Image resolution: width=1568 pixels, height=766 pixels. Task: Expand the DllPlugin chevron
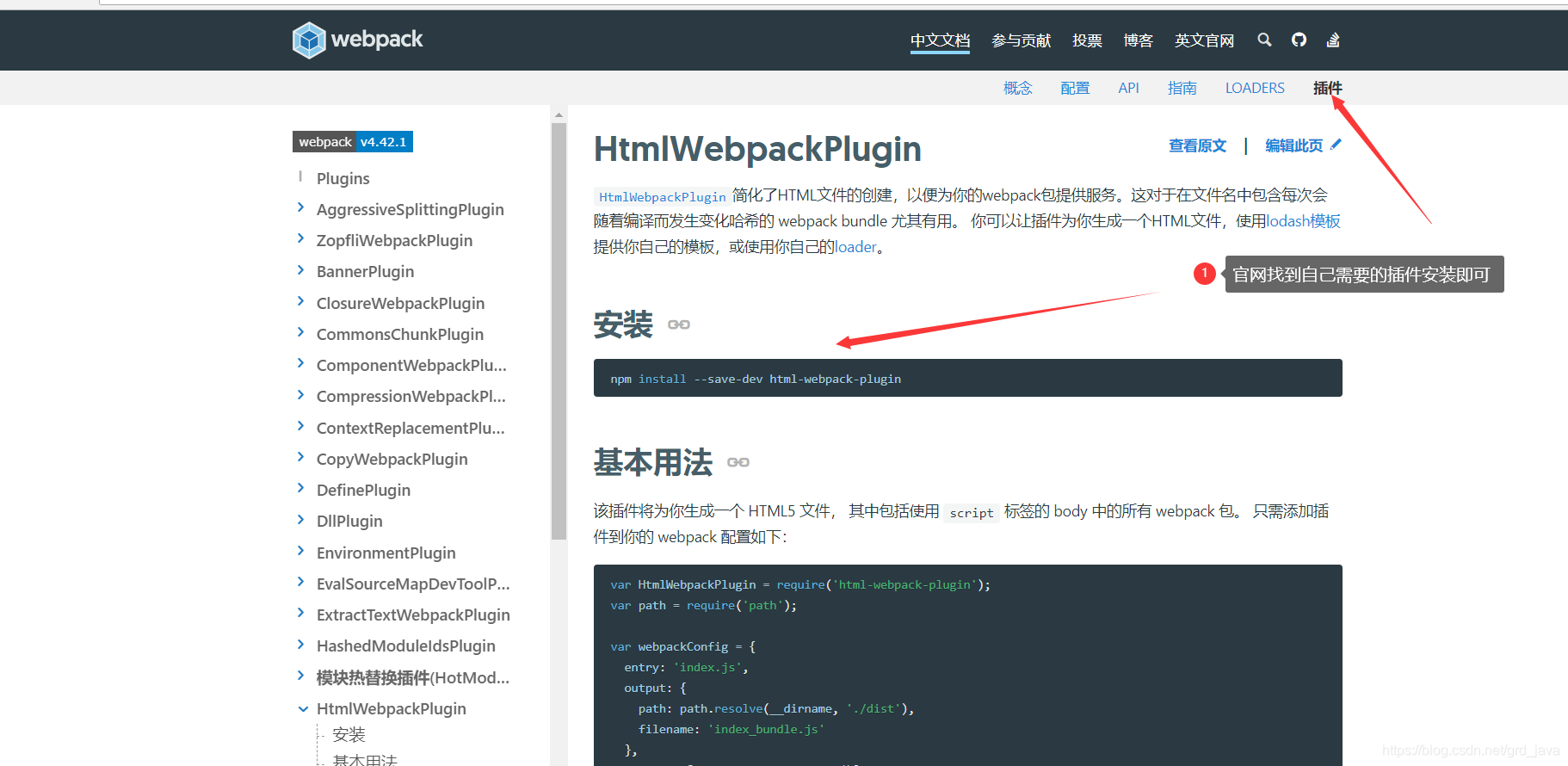click(300, 519)
